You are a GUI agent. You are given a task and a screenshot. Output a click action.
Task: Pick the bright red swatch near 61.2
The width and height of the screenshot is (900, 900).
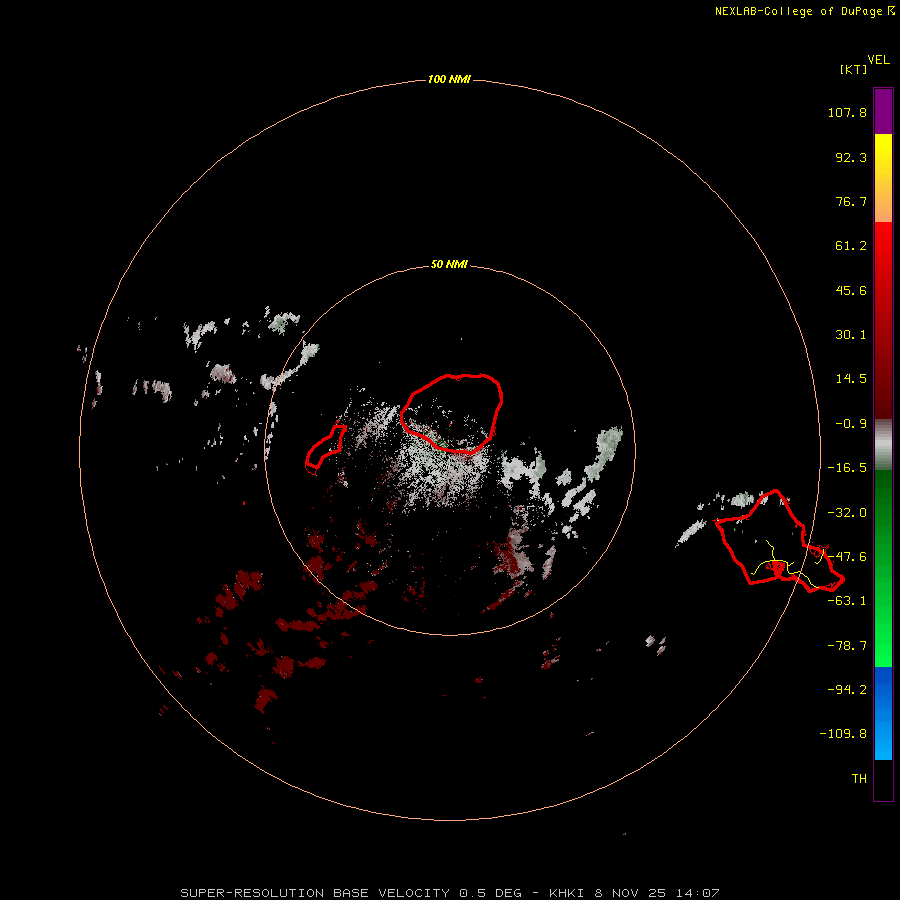tap(883, 245)
